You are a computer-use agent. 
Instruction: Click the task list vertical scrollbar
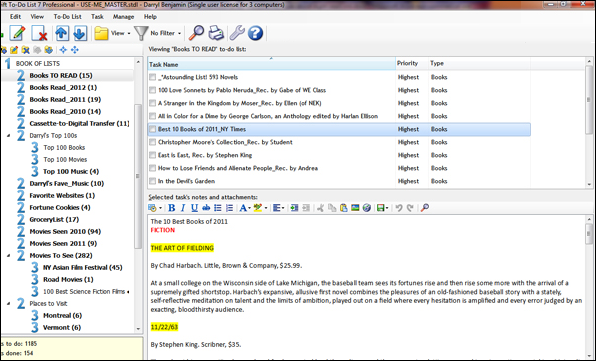click(x=590, y=99)
